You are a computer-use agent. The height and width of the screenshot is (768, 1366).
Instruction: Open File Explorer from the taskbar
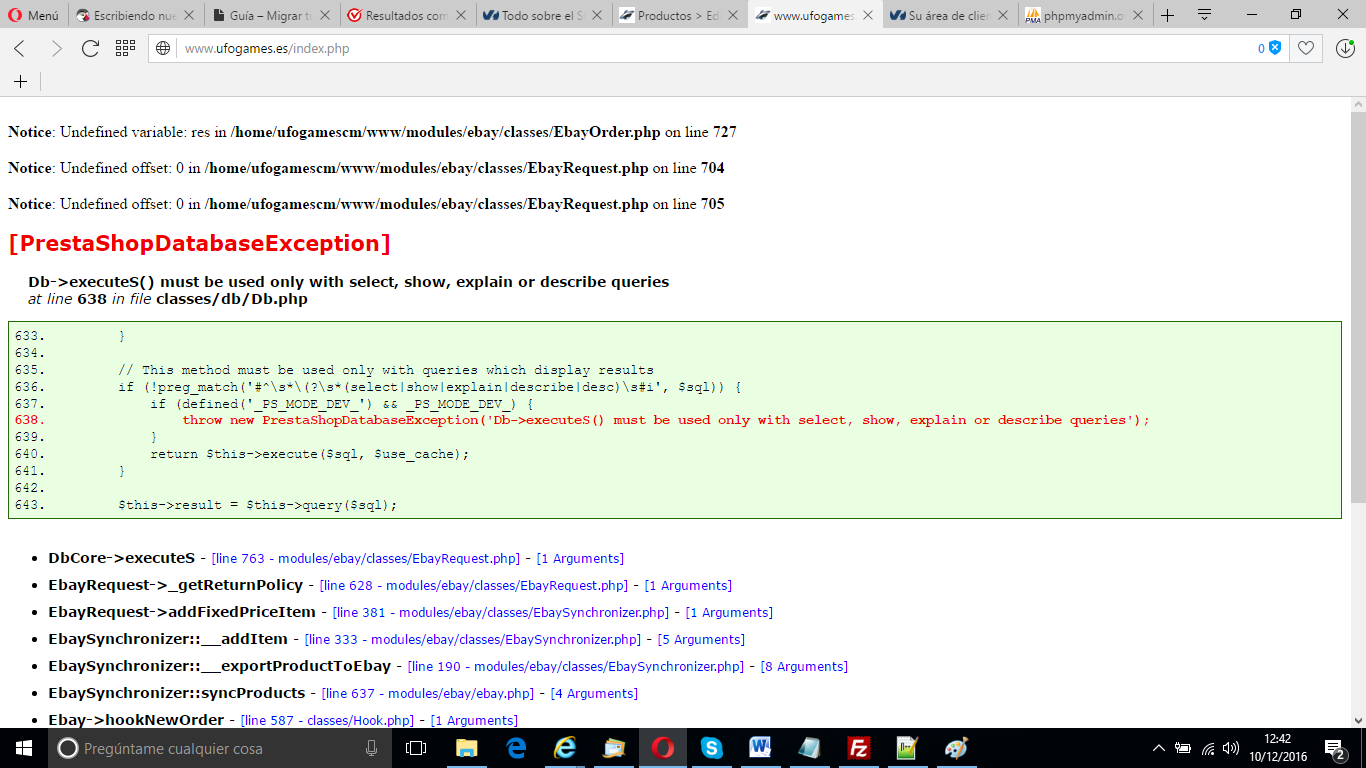pos(466,748)
